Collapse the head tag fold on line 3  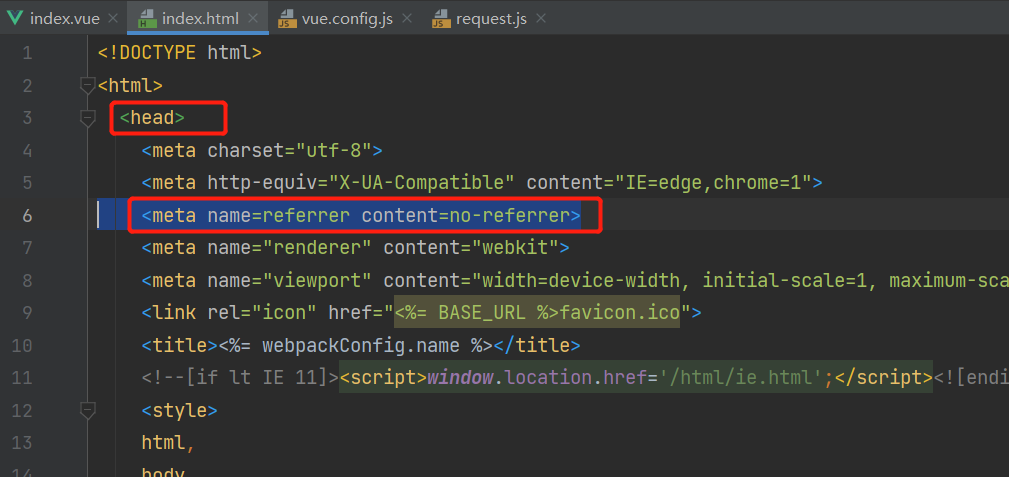point(87,117)
